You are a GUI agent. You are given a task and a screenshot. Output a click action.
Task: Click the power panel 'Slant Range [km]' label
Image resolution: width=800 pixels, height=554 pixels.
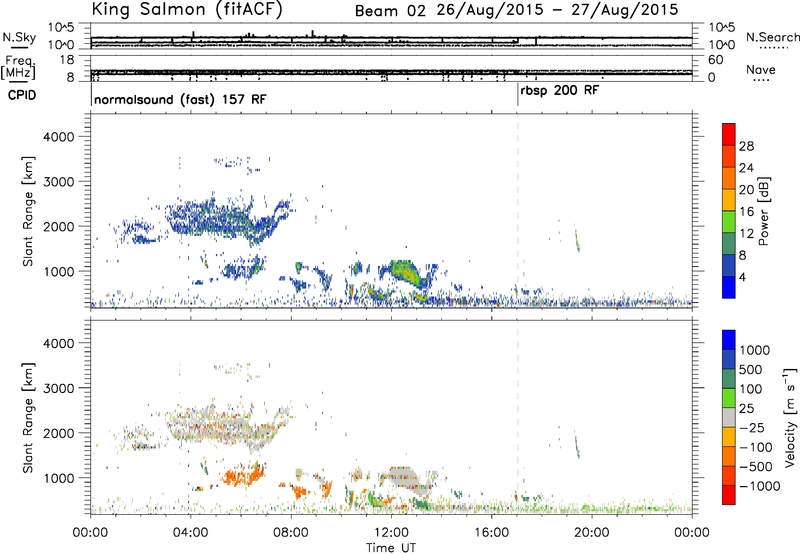point(28,211)
